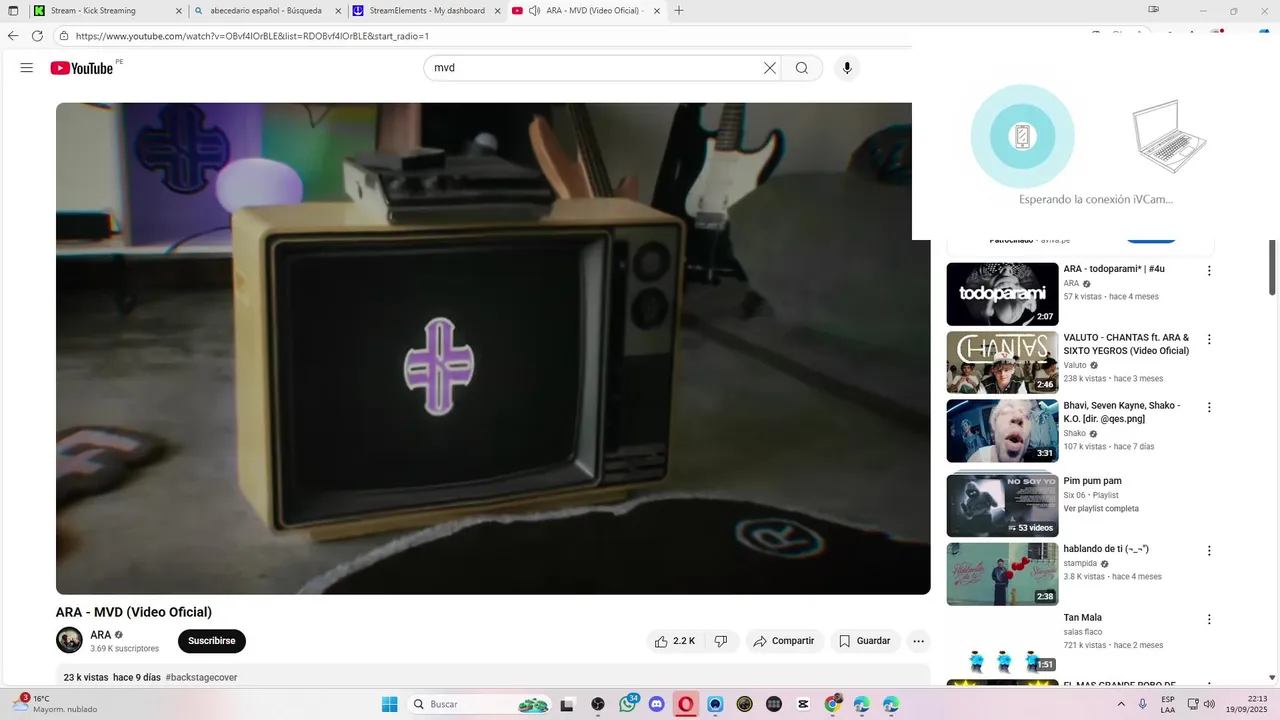Close the Kick Streaming tab
The width and height of the screenshot is (1280, 720).
(x=179, y=11)
